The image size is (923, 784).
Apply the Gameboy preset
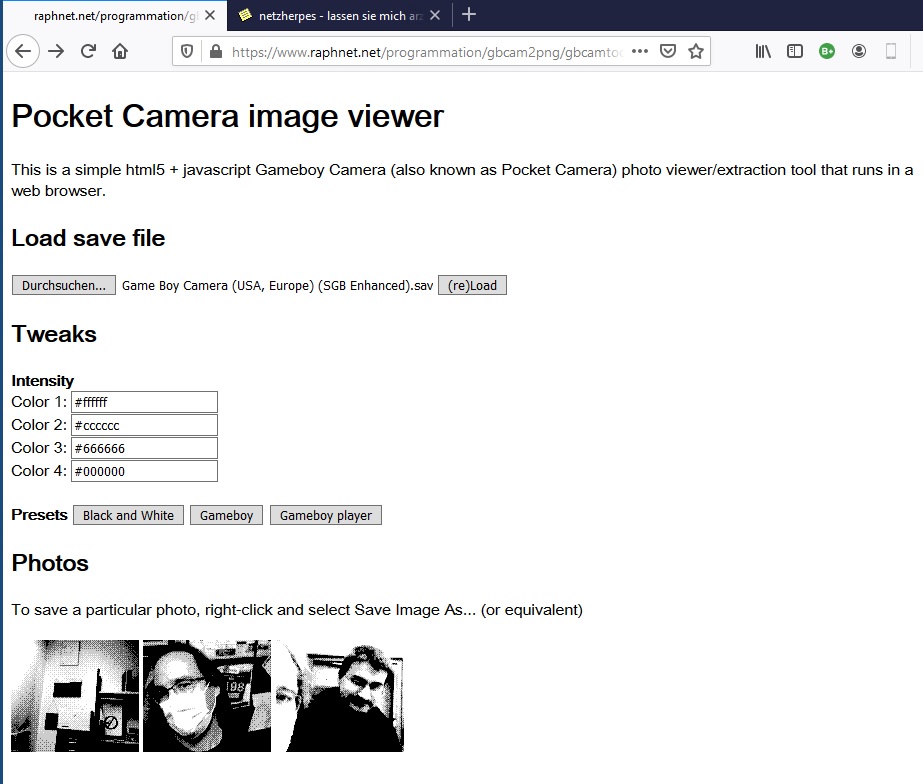click(x=226, y=515)
